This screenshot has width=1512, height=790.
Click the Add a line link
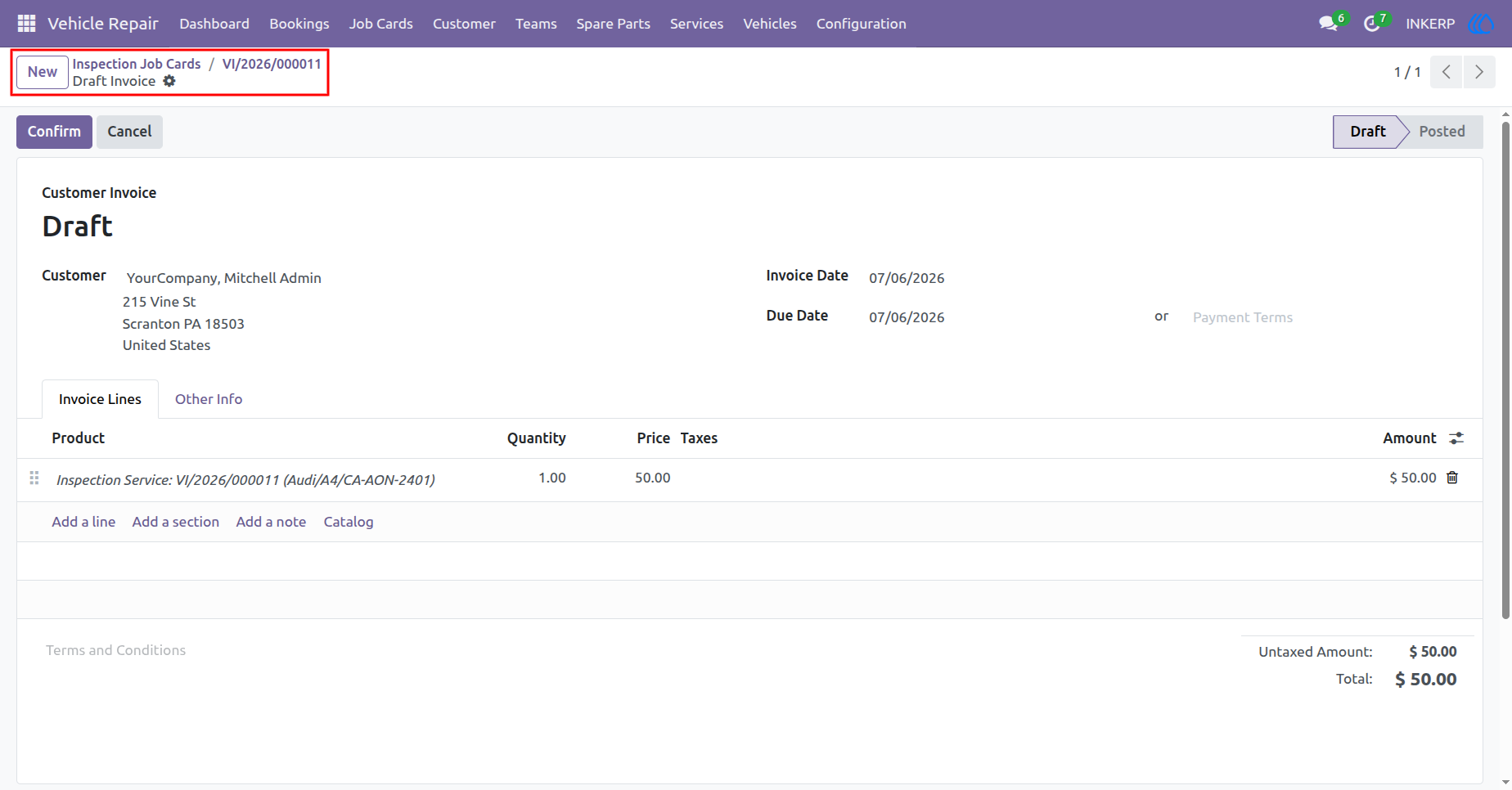[83, 522]
